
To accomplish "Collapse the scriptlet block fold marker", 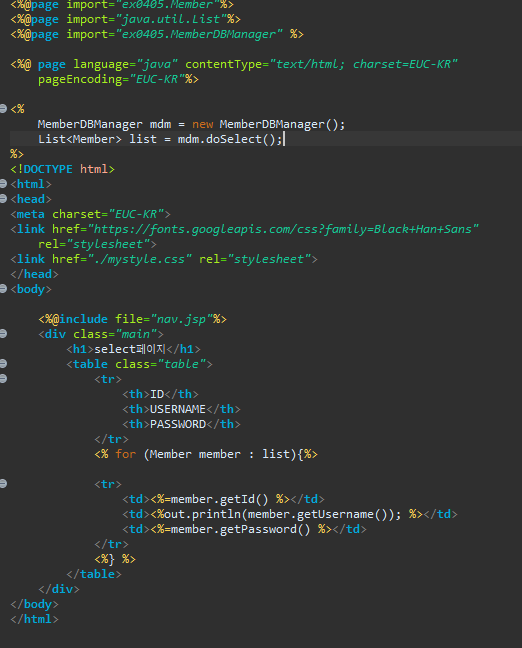I will 3,109.
